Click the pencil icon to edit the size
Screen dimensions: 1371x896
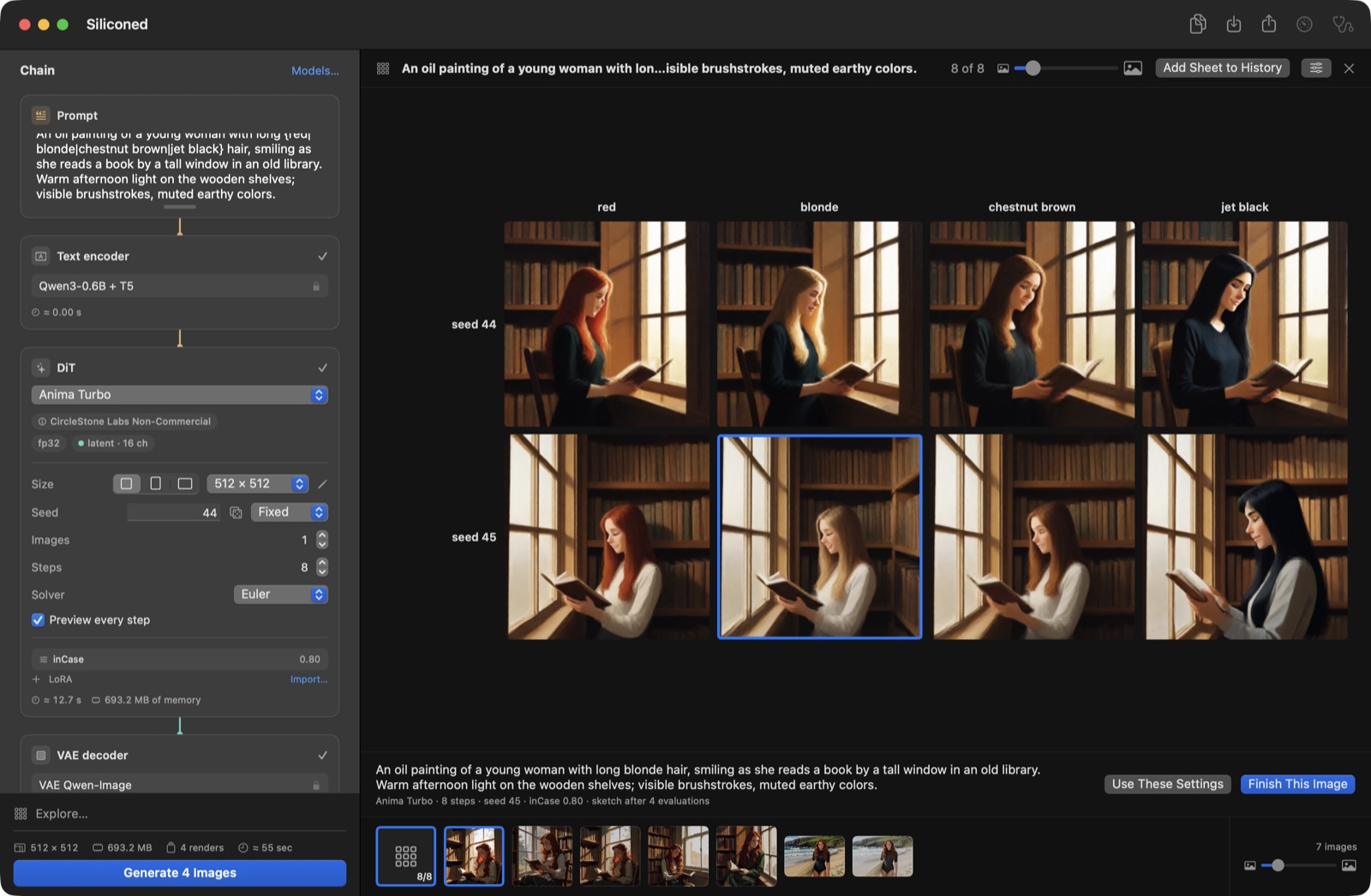pos(322,484)
